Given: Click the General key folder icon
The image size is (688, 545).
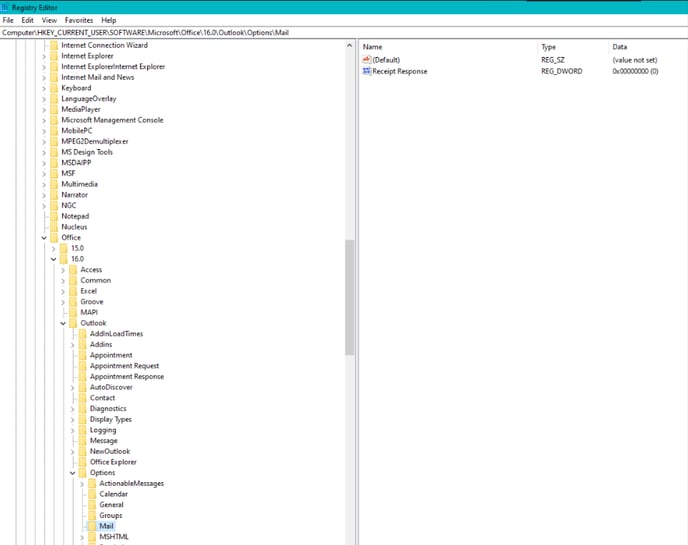Looking at the screenshot, I should point(92,505).
